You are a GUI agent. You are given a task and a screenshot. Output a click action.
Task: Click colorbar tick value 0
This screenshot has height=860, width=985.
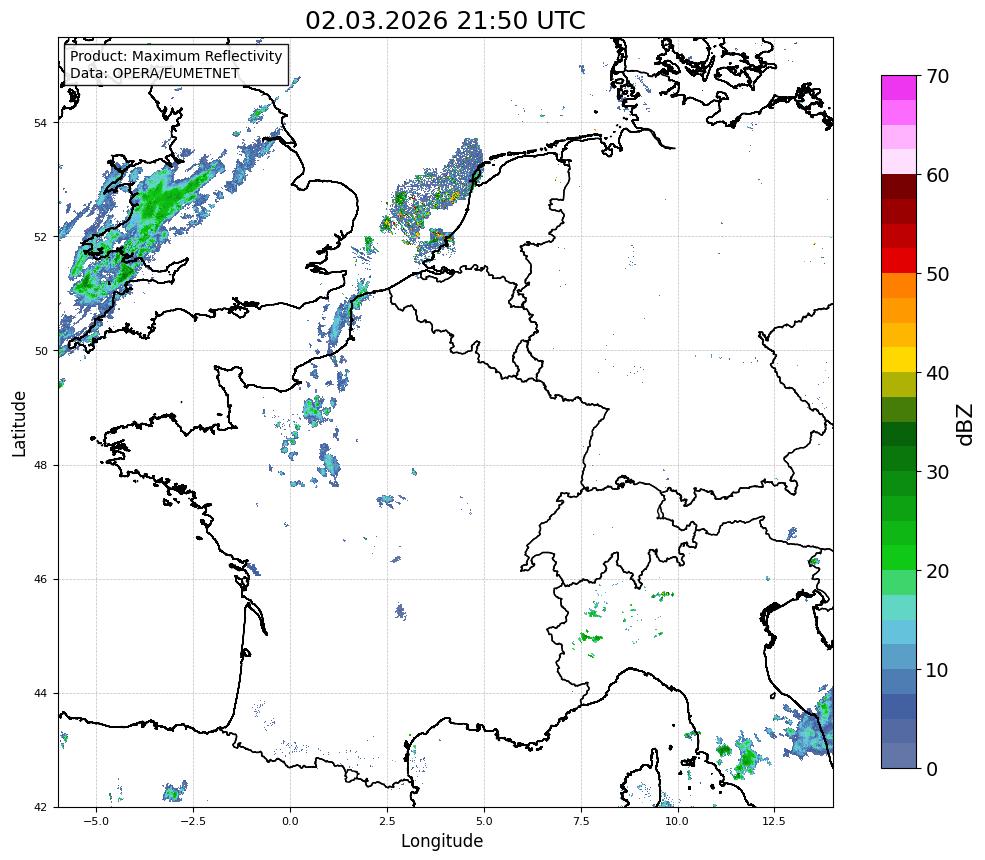pyautogui.click(x=932, y=770)
